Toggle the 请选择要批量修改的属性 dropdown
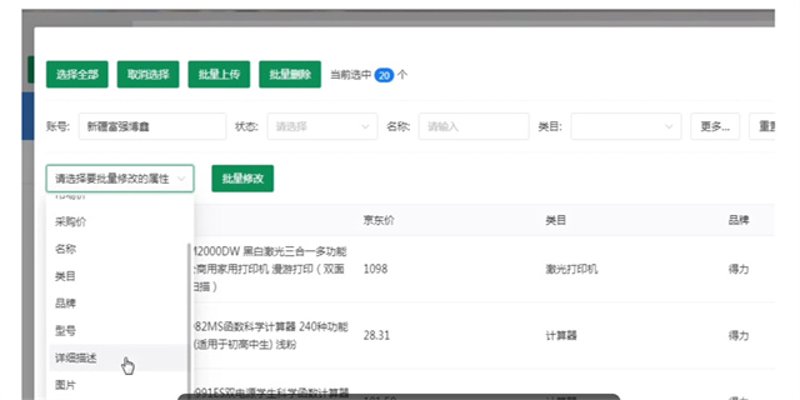The width and height of the screenshot is (800, 400). (120, 179)
